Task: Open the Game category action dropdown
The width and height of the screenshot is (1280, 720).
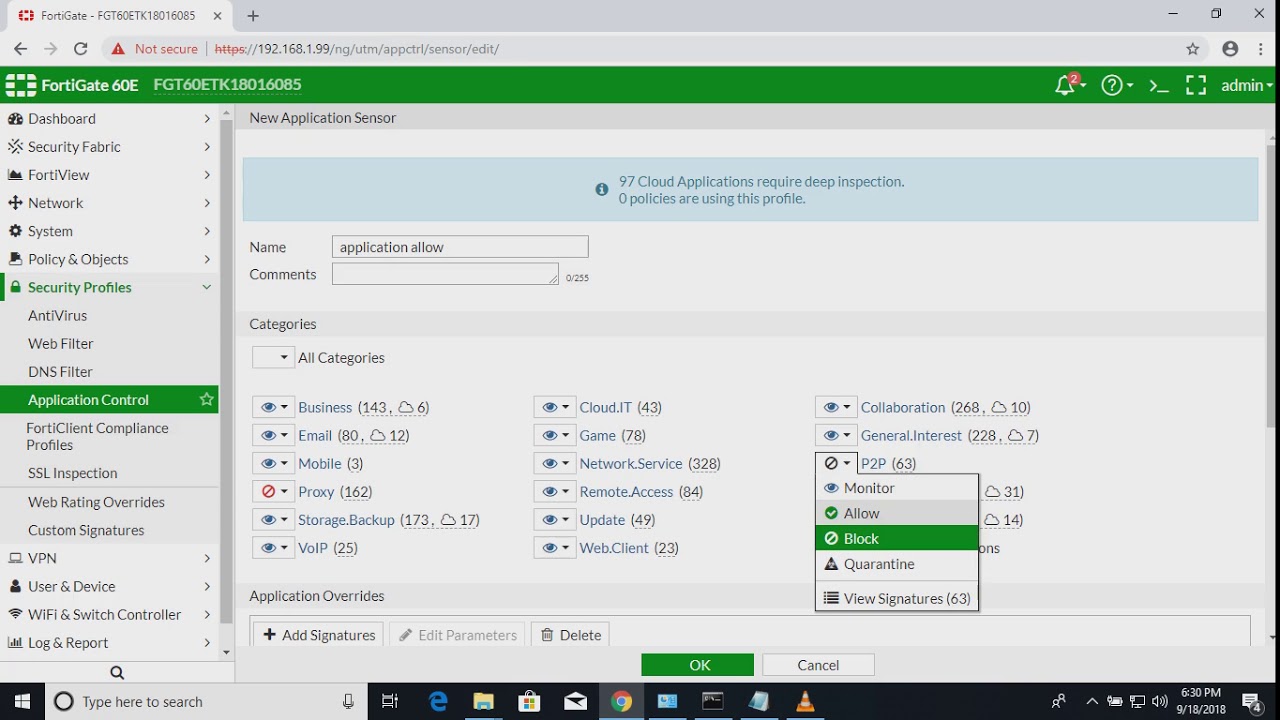Action: coord(555,435)
